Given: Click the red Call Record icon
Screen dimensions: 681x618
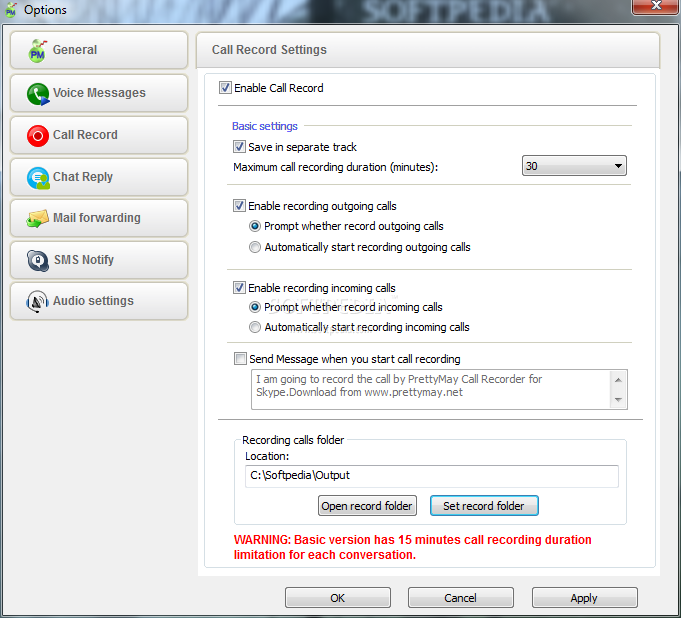Looking at the screenshot, I should point(38,135).
